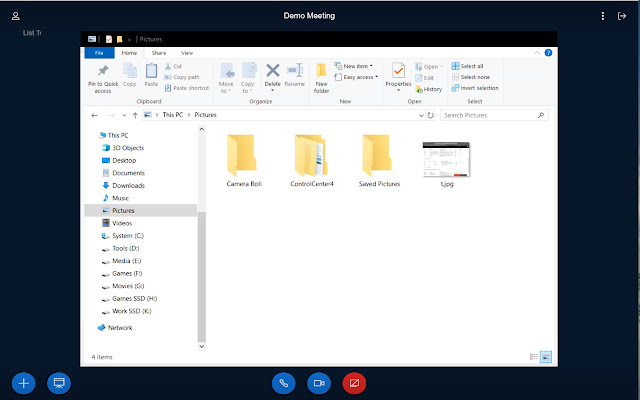The height and width of the screenshot is (400, 640).
Task: Open recent locations dropdown arrow
Action: tap(124, 116)
